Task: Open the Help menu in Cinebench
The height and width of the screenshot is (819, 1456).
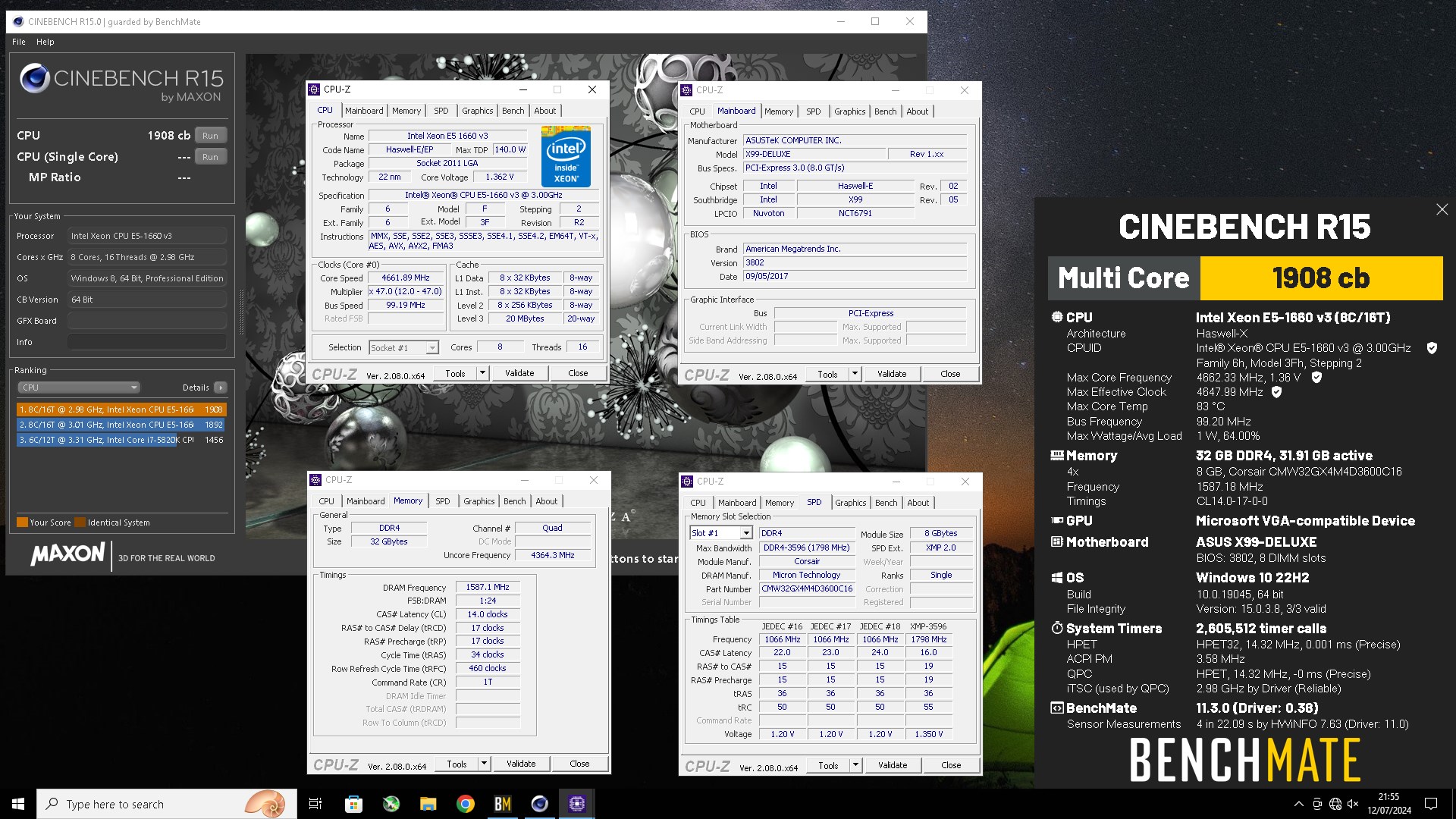Action: coord(45,42)
